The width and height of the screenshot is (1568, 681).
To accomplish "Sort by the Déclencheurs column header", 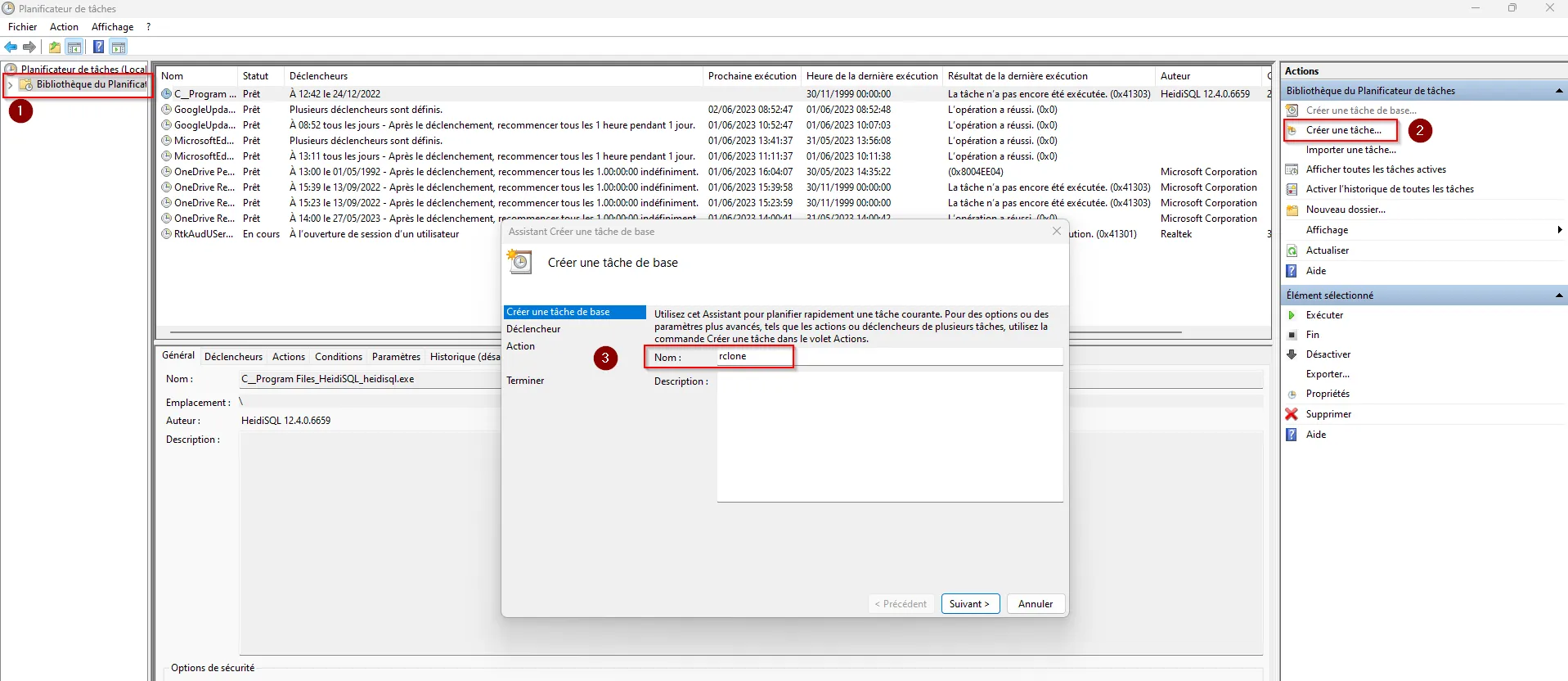I will pos(493,76).
